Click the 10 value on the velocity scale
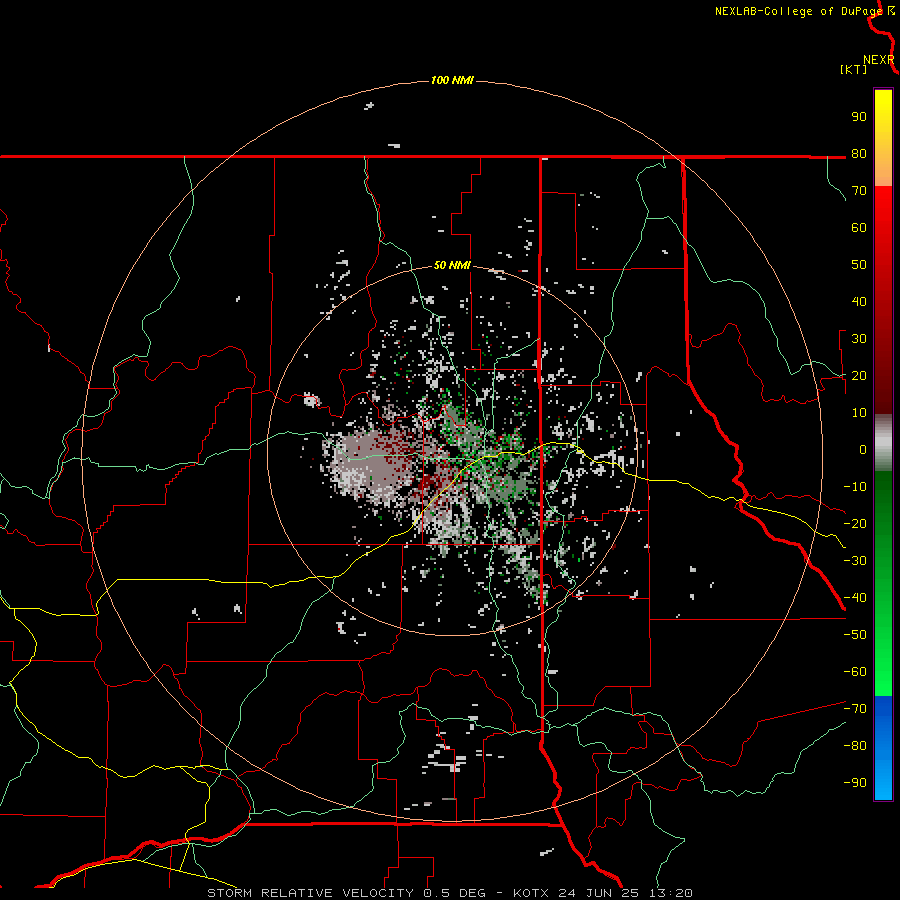Image resolution: width=900 pixels, height=900 pixels. click(859, 413)
